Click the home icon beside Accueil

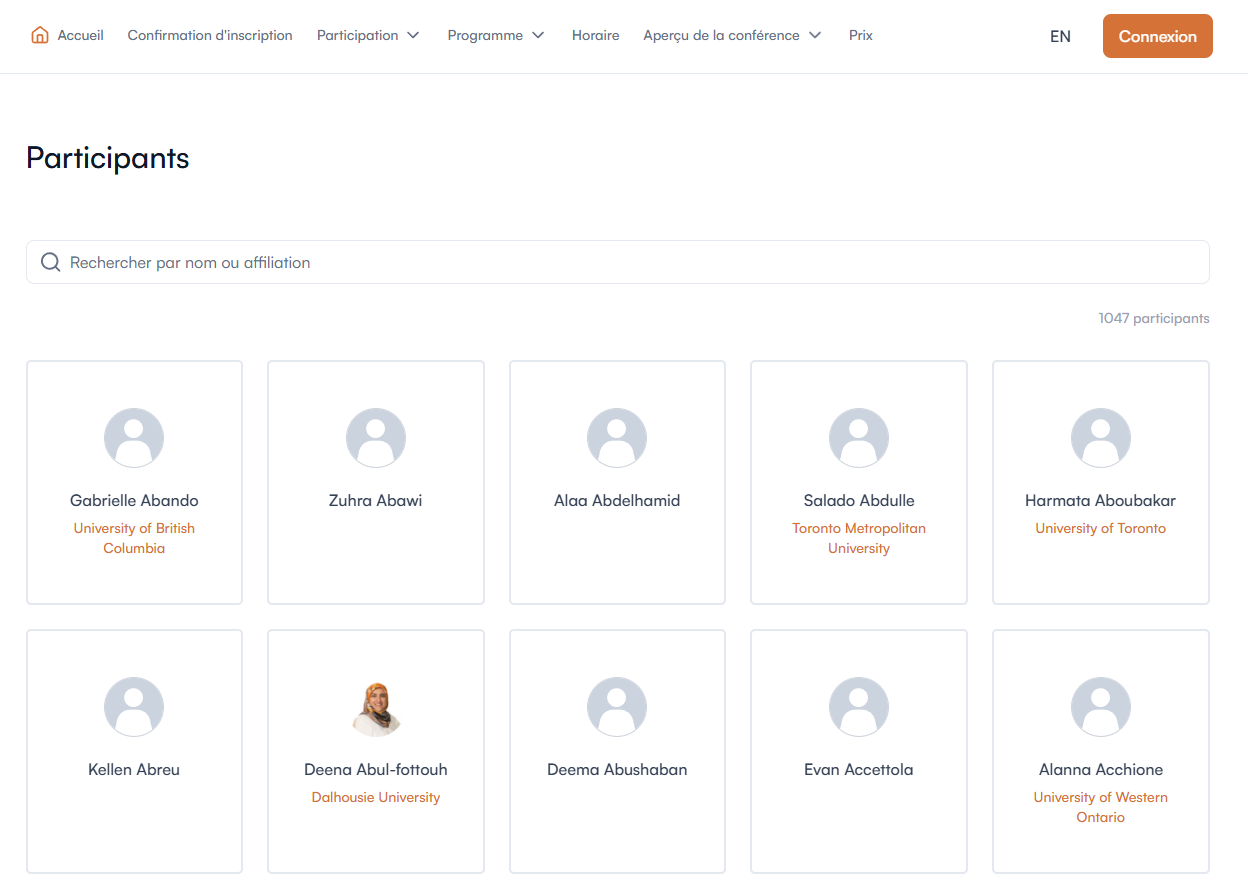(x=40, y=35)
